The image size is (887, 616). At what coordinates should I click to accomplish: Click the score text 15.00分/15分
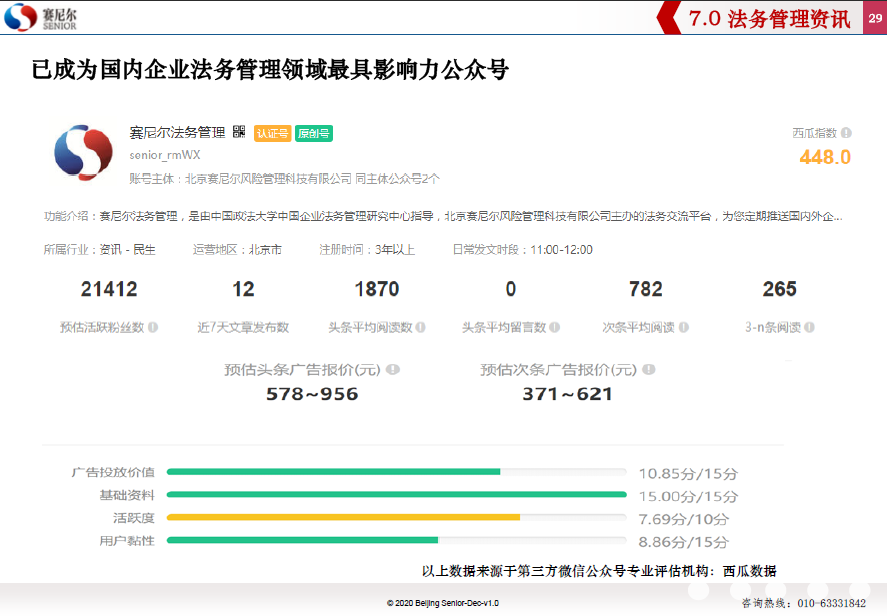(688, 497)
